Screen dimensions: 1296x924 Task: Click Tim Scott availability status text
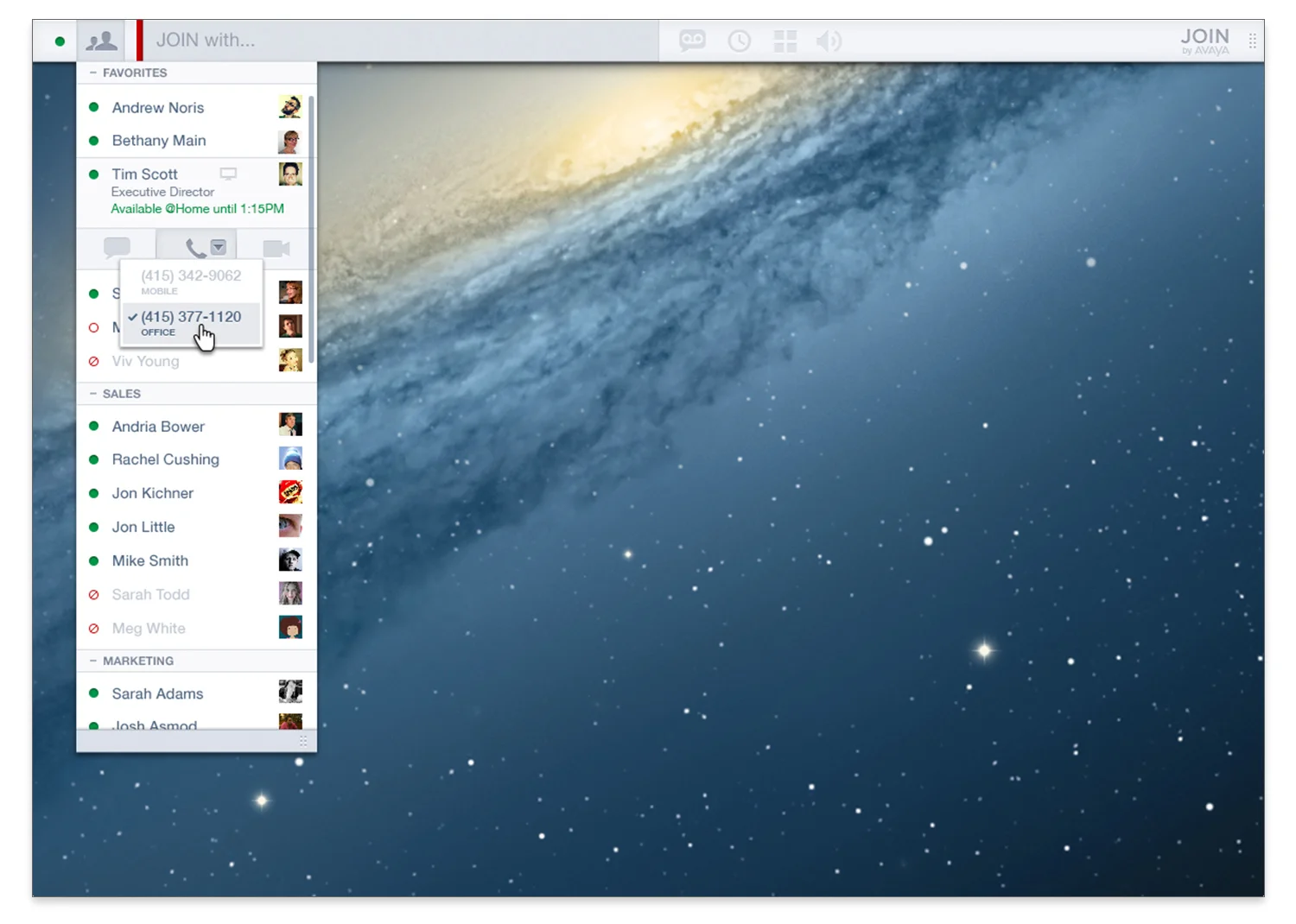[x=197, y=209]
